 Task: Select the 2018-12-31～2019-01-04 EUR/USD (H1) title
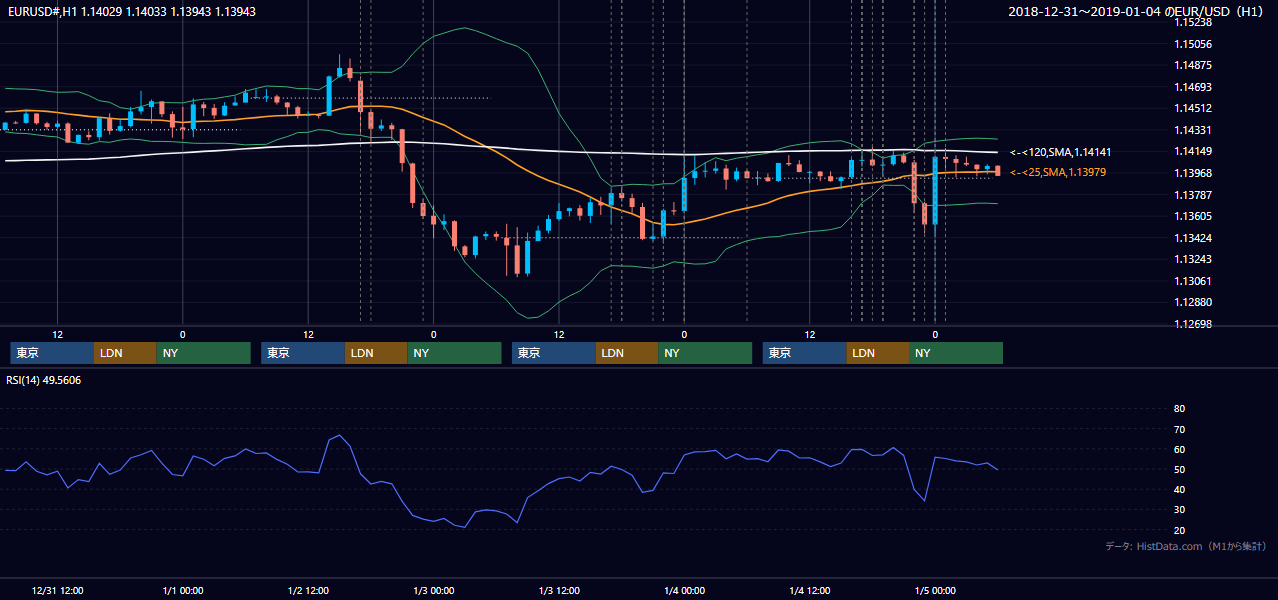[1137, 11]
